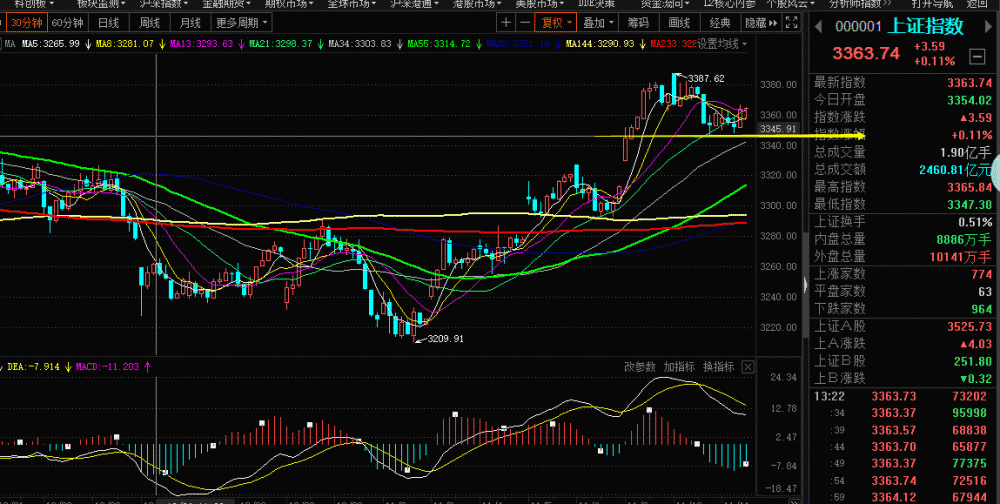This screenshot has width=1000, height=504.
Task: Click red MA233 legend label
Action: pyautogui.click(x=673, y=44)
